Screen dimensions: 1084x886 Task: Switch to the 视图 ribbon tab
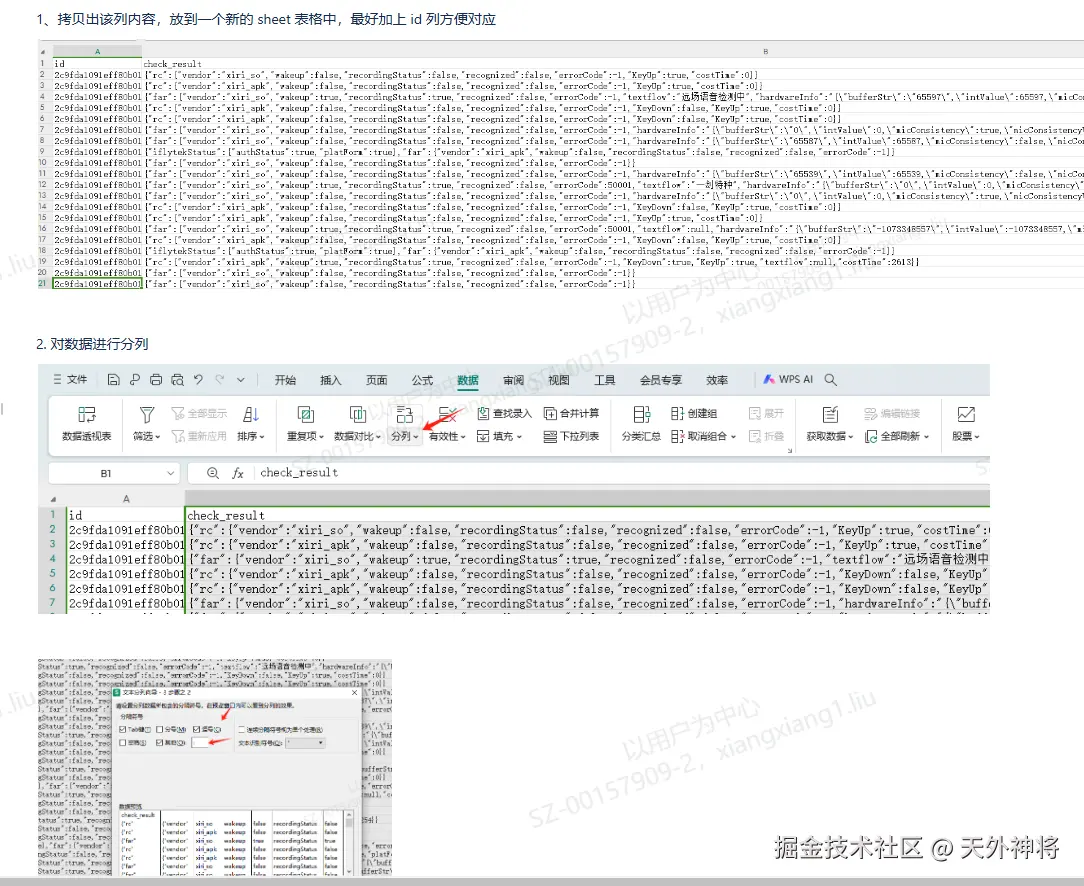559,380
